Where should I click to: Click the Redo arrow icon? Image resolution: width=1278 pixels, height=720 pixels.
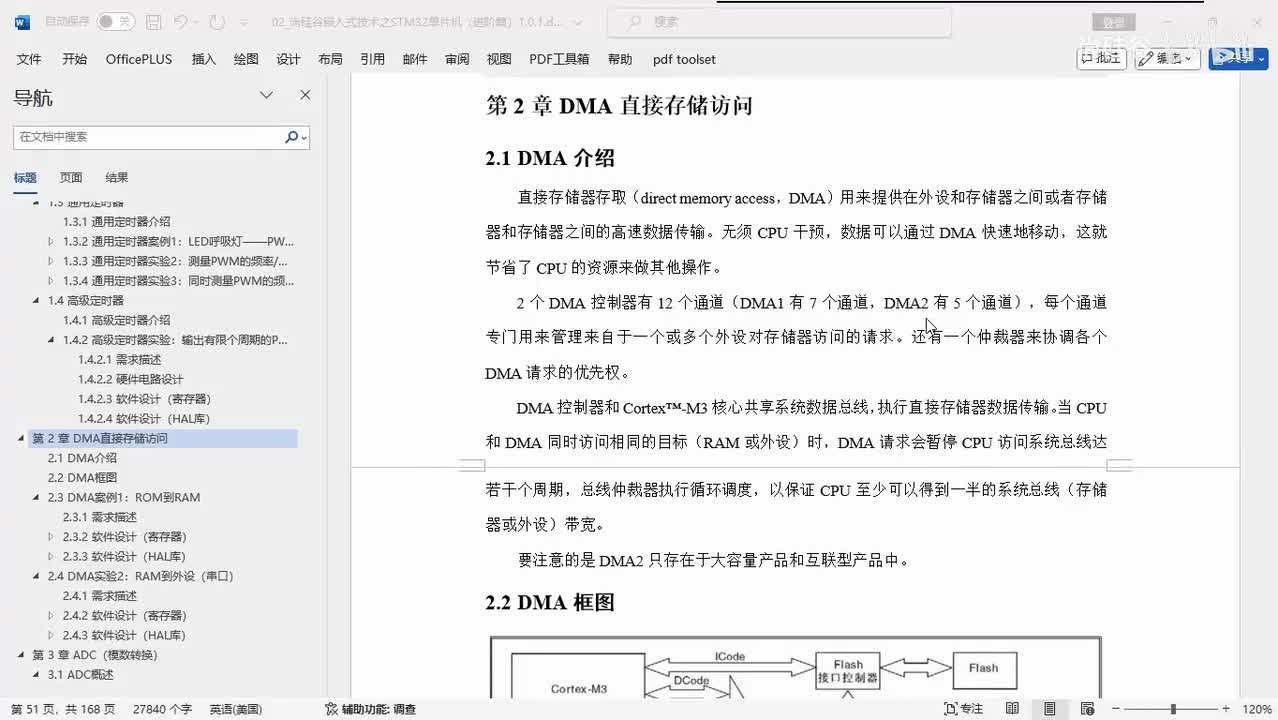(217, 21)
